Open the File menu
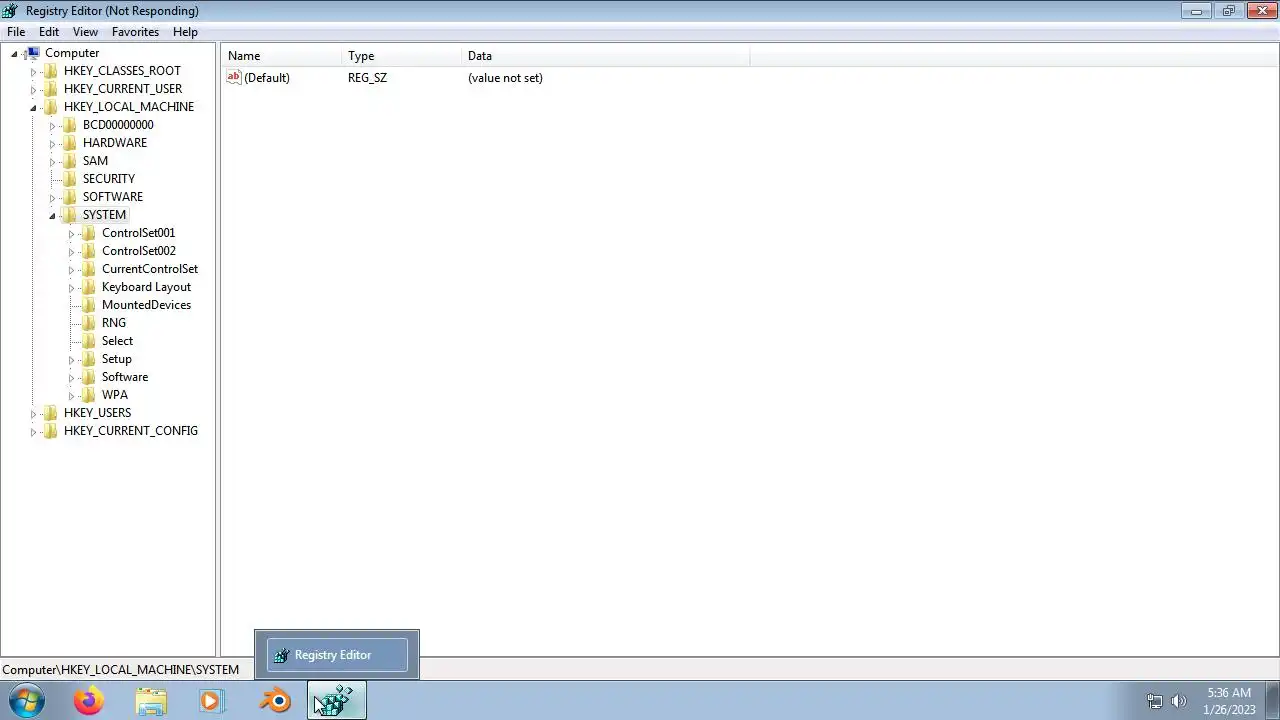The image size is (1280, 720). (x=16, y=32)
